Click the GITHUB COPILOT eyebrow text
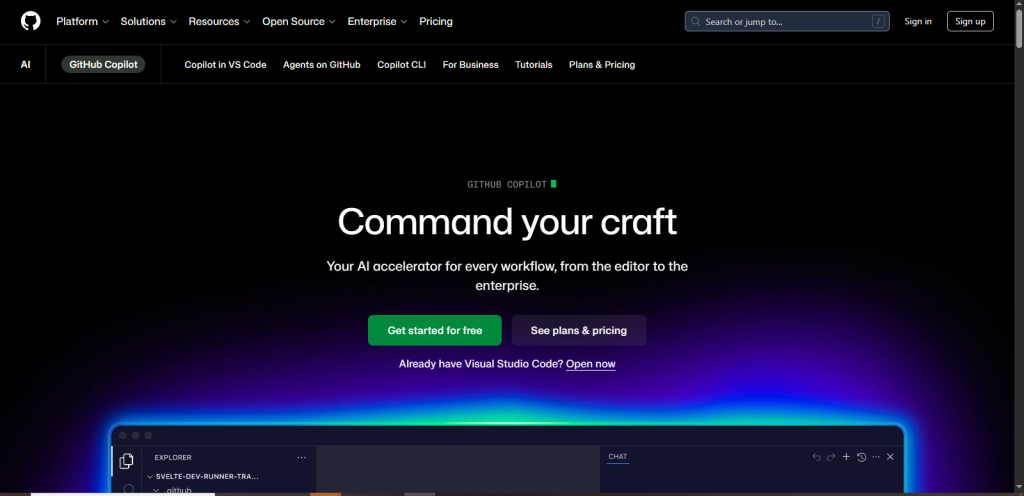 [507, 185]
